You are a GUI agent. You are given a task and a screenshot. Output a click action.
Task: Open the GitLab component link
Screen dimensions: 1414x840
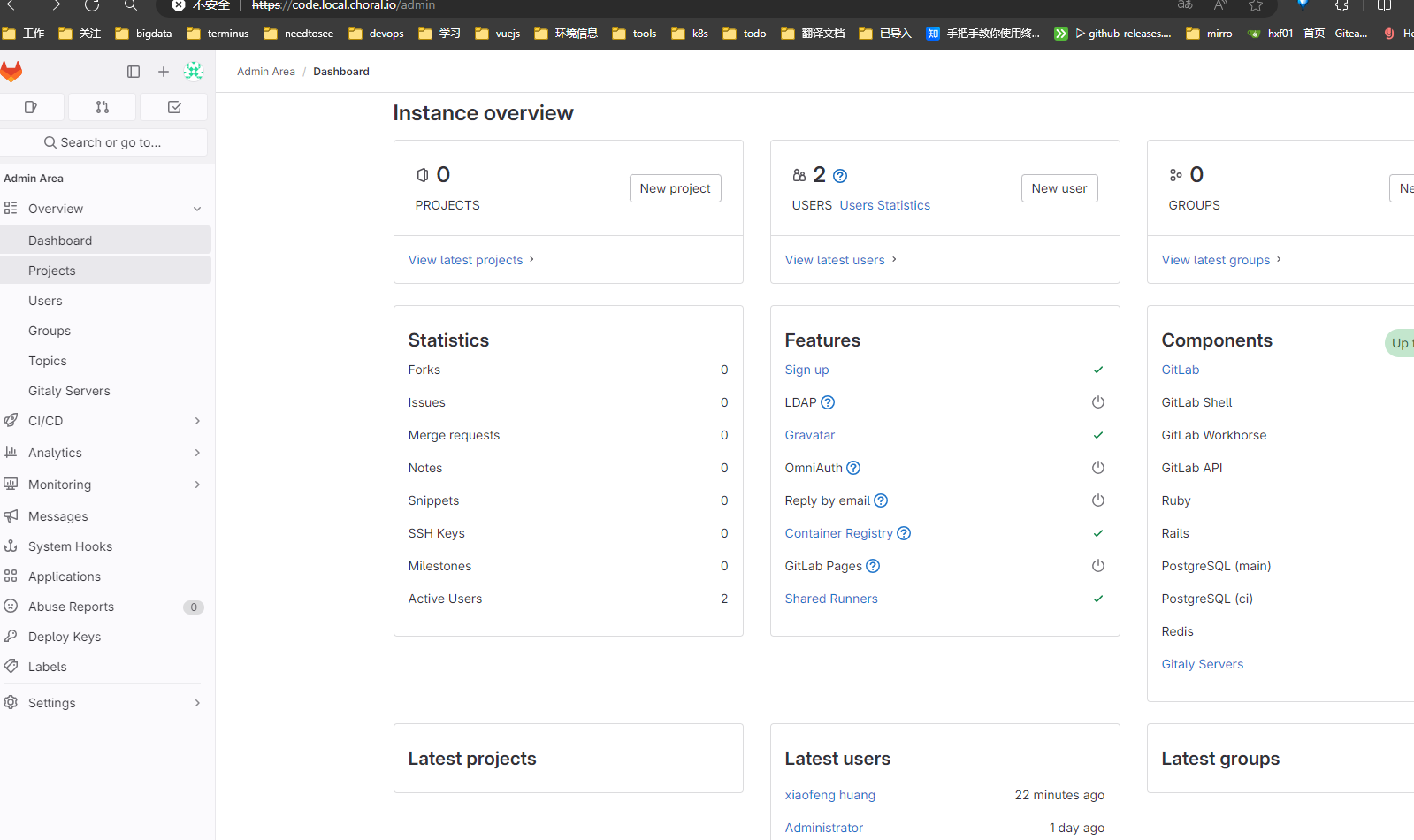tap(1181, 370)
